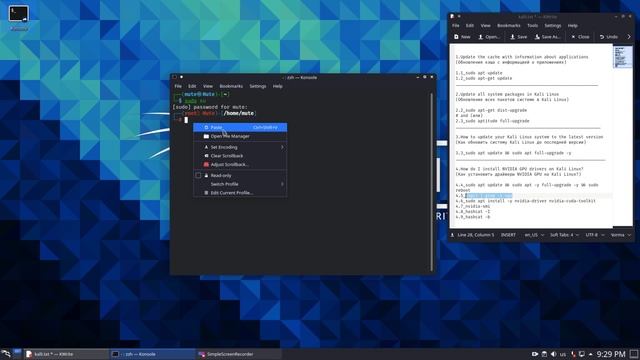Open the en_US dictionary dropdown
640x360 pixels.
point(534,235)
